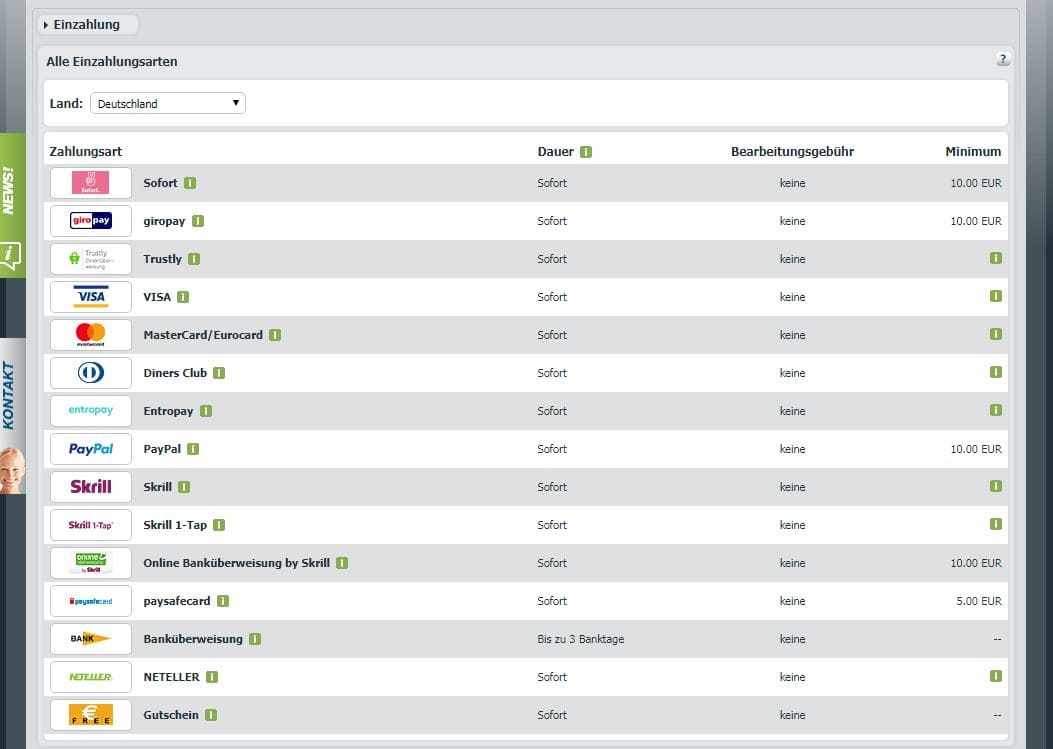Show minimum info icon in Skrill row

(996, 486)
